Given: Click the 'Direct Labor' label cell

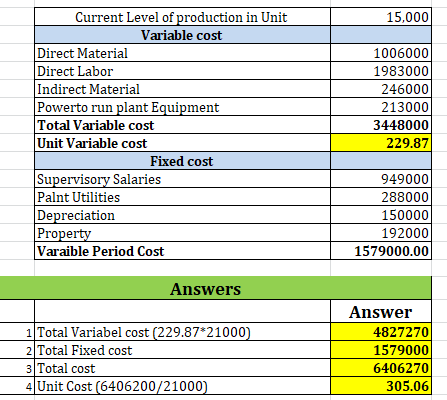Looking at the screenshot, I should 182,71.
